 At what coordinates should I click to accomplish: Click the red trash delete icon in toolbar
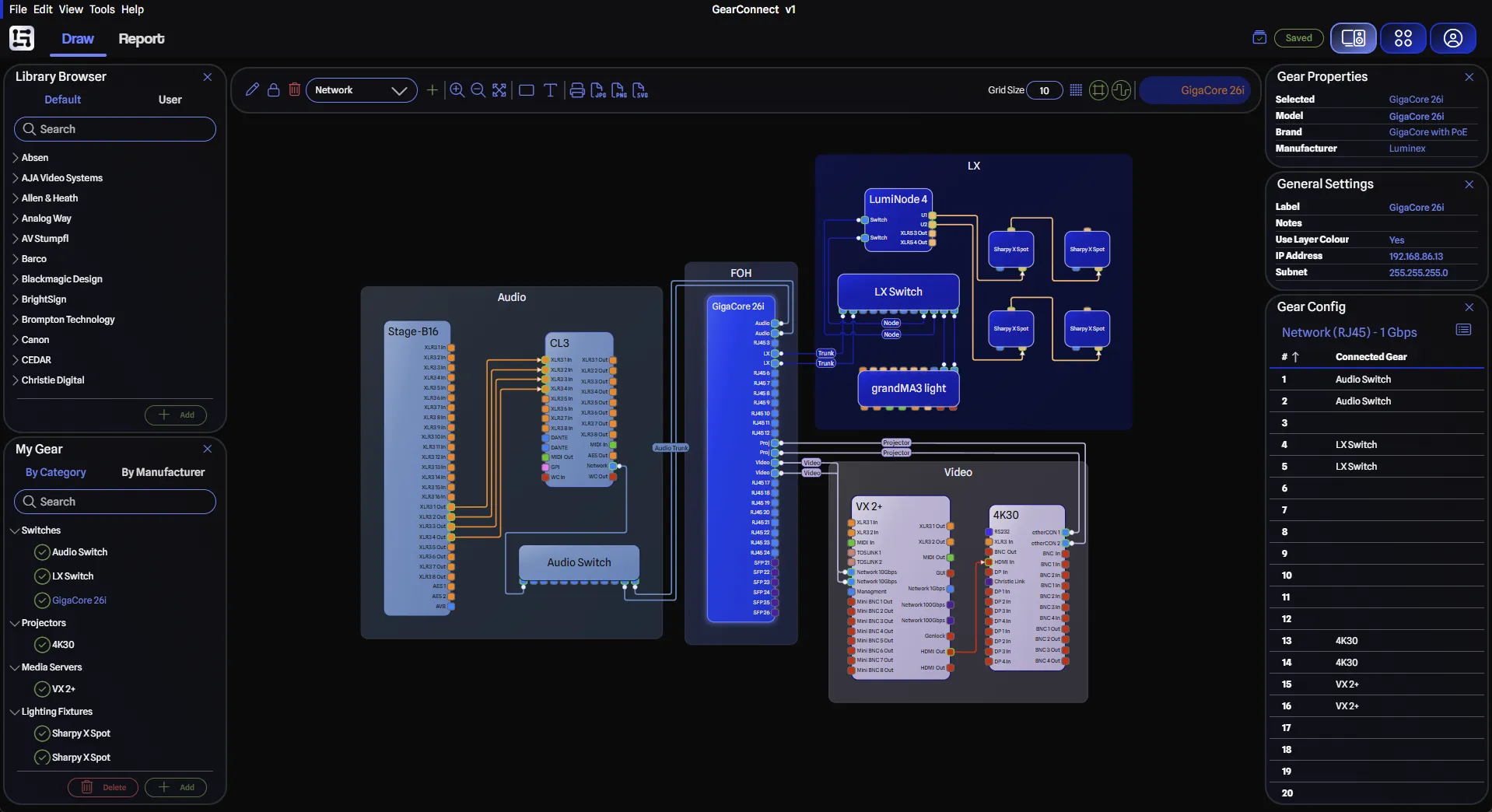[295, 90]
